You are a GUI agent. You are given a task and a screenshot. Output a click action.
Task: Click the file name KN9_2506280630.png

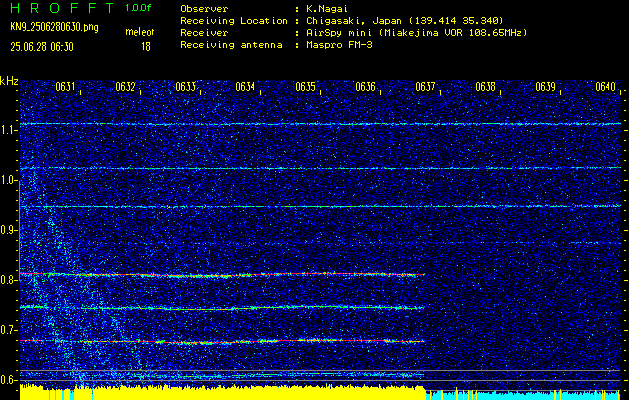[x=54, y=27]
